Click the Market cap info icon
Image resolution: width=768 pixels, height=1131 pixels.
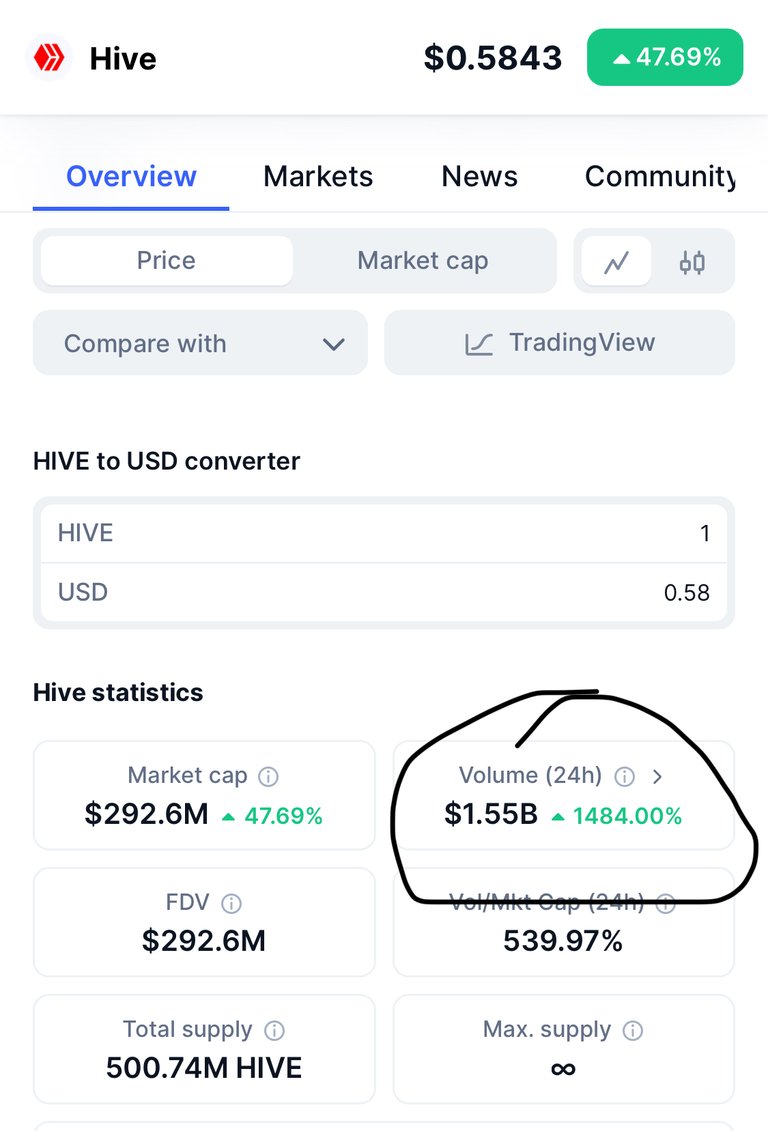[268, 777]
